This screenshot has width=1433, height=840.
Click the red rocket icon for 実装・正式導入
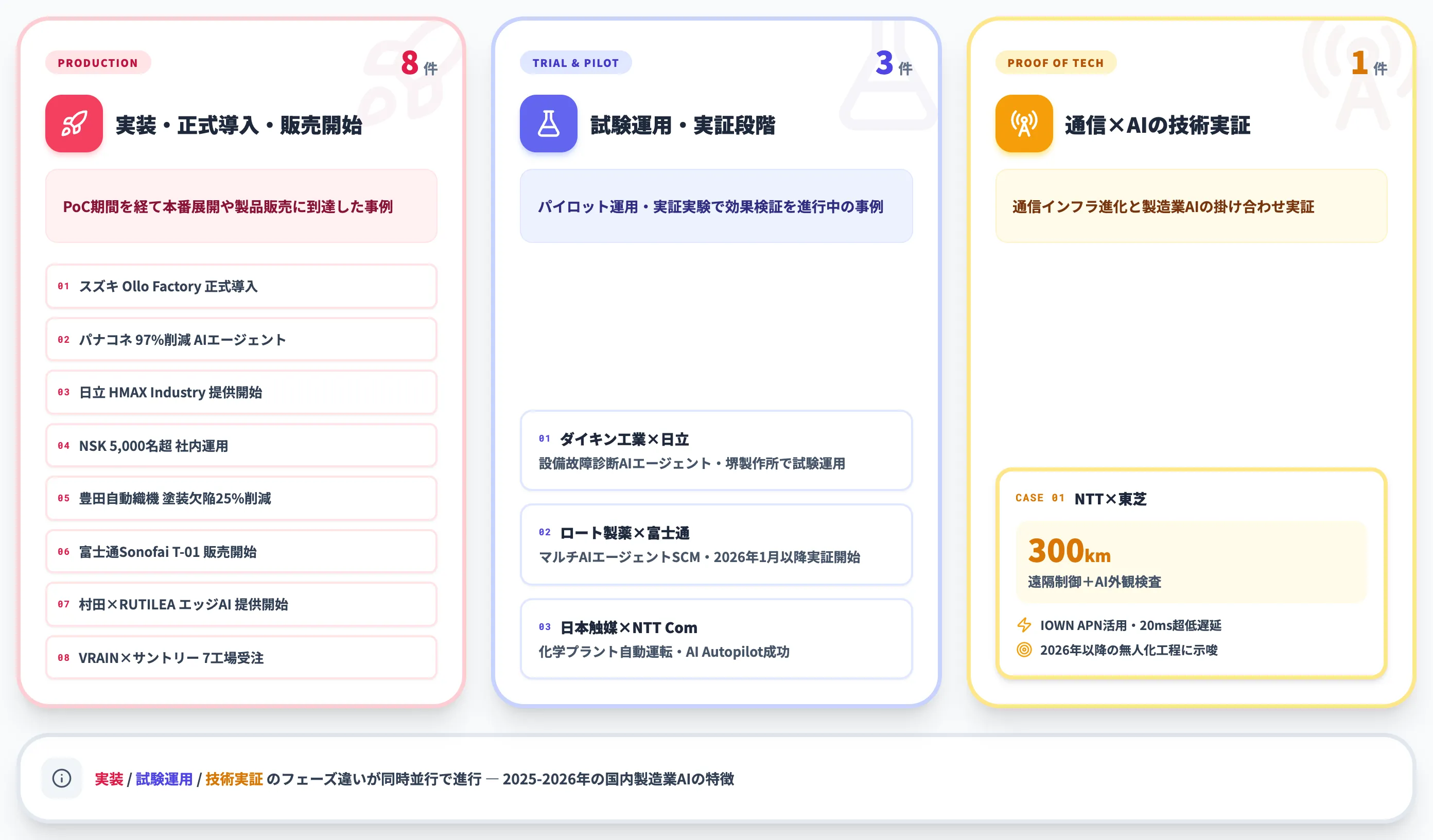point(74,124)
